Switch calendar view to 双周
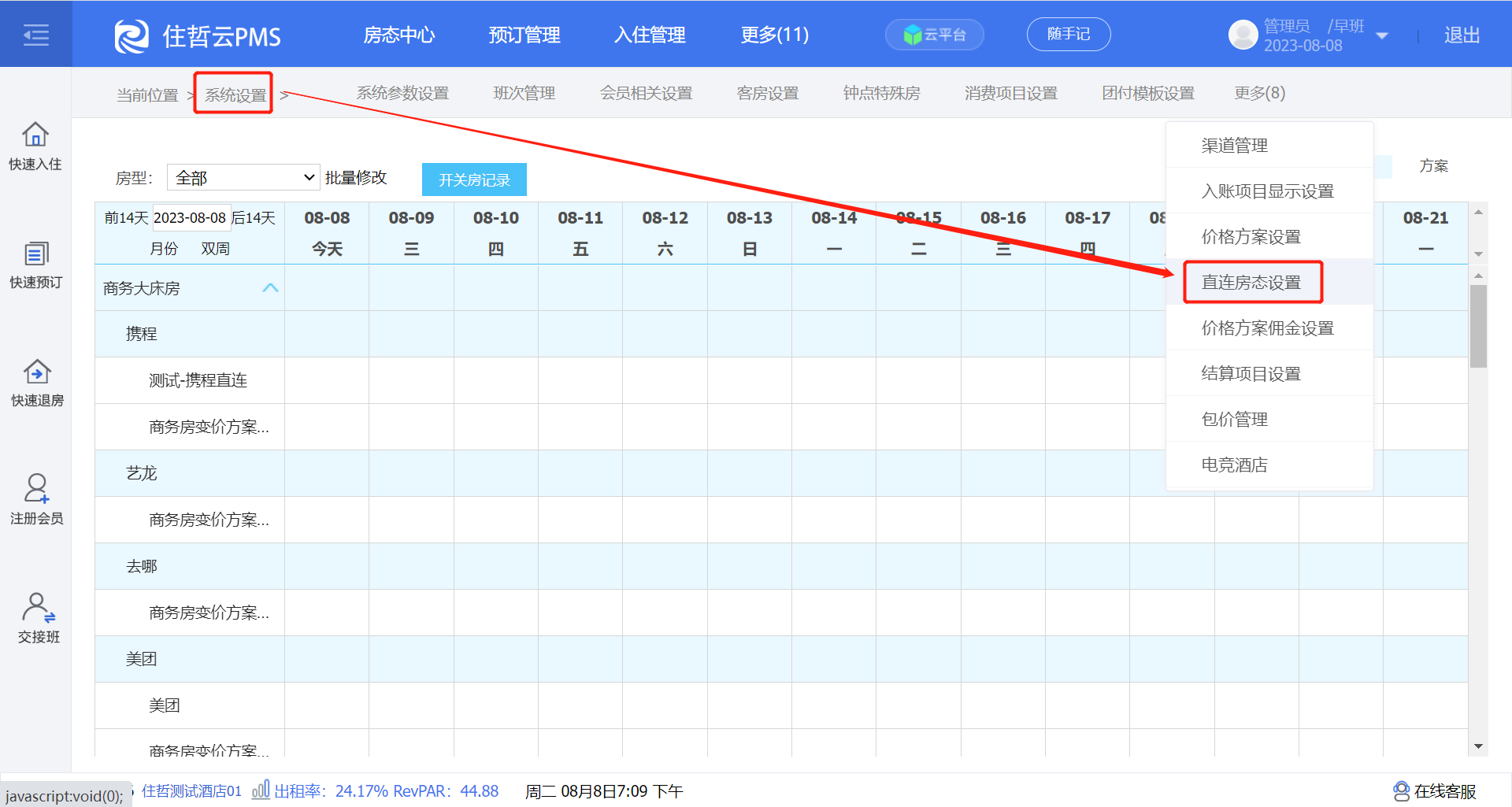Viewport: 1512px width, 807px height. 215,248
